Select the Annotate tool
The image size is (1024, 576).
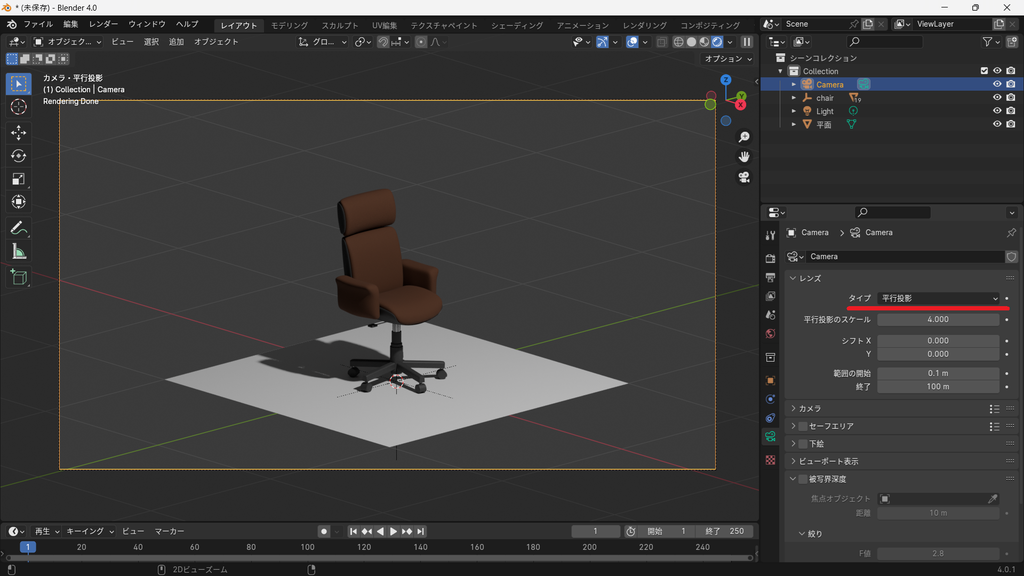[x=18, y=228]
